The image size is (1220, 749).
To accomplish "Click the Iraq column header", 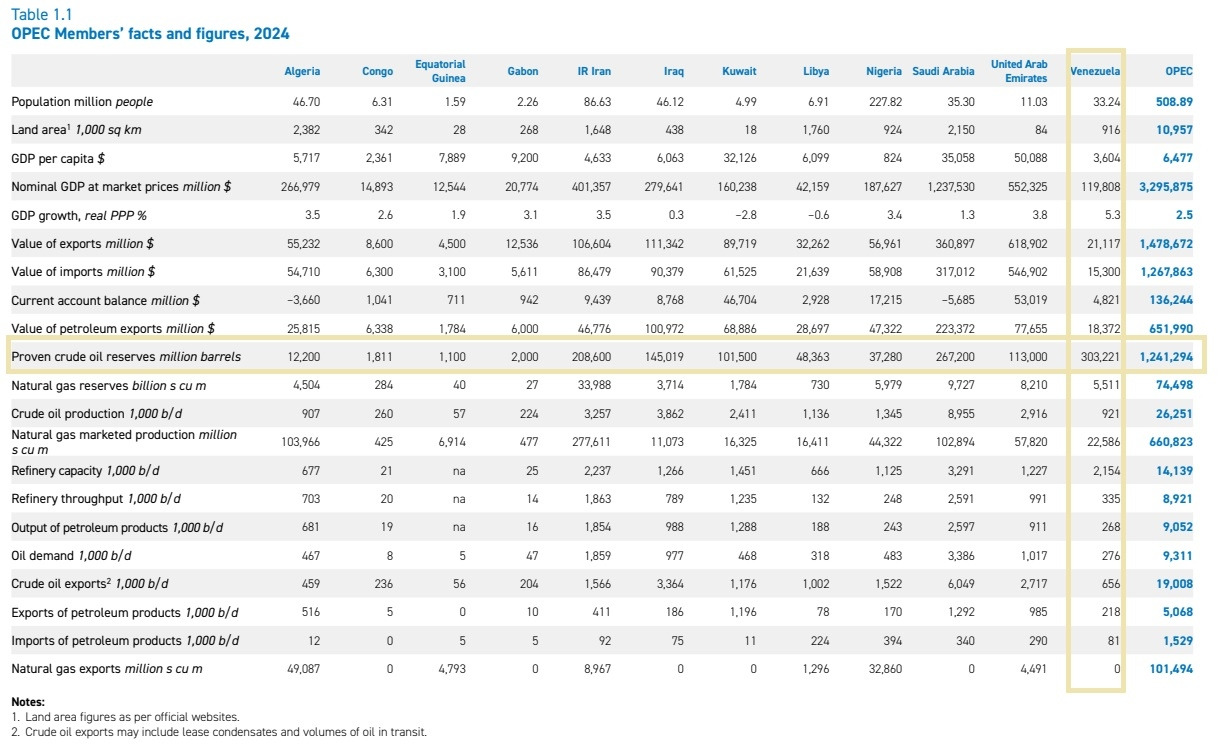I will 674,71.
